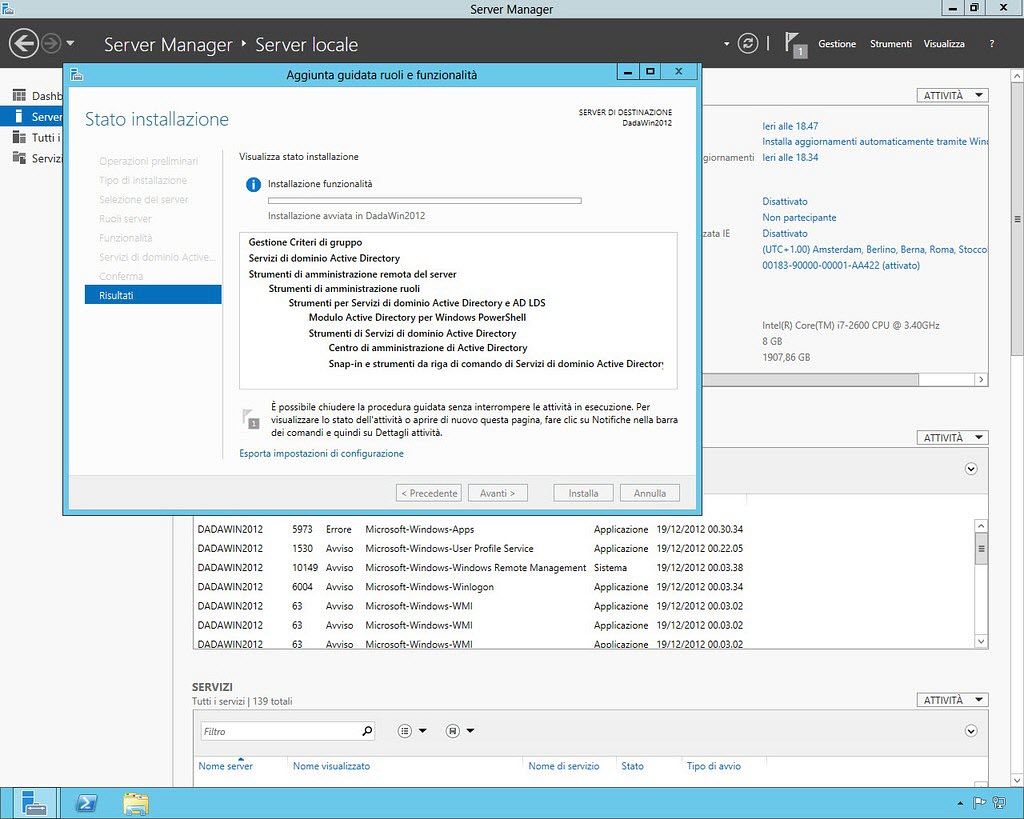
Task: Sort by Nome di servizio column
Action: click(564, 766)
